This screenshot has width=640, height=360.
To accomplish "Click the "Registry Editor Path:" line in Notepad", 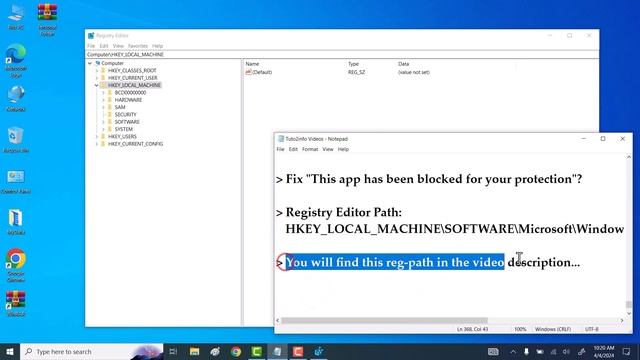I will [344, 213].
